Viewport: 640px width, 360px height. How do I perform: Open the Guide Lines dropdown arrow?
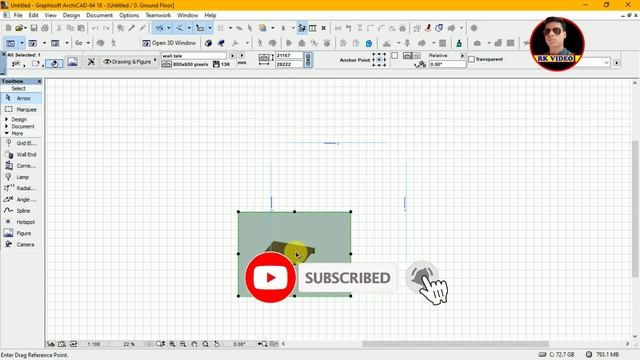click(x=169, y=28)
